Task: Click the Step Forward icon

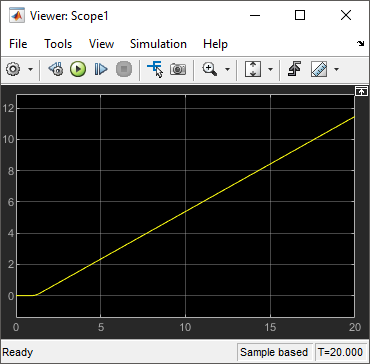Action: [101, 69]
